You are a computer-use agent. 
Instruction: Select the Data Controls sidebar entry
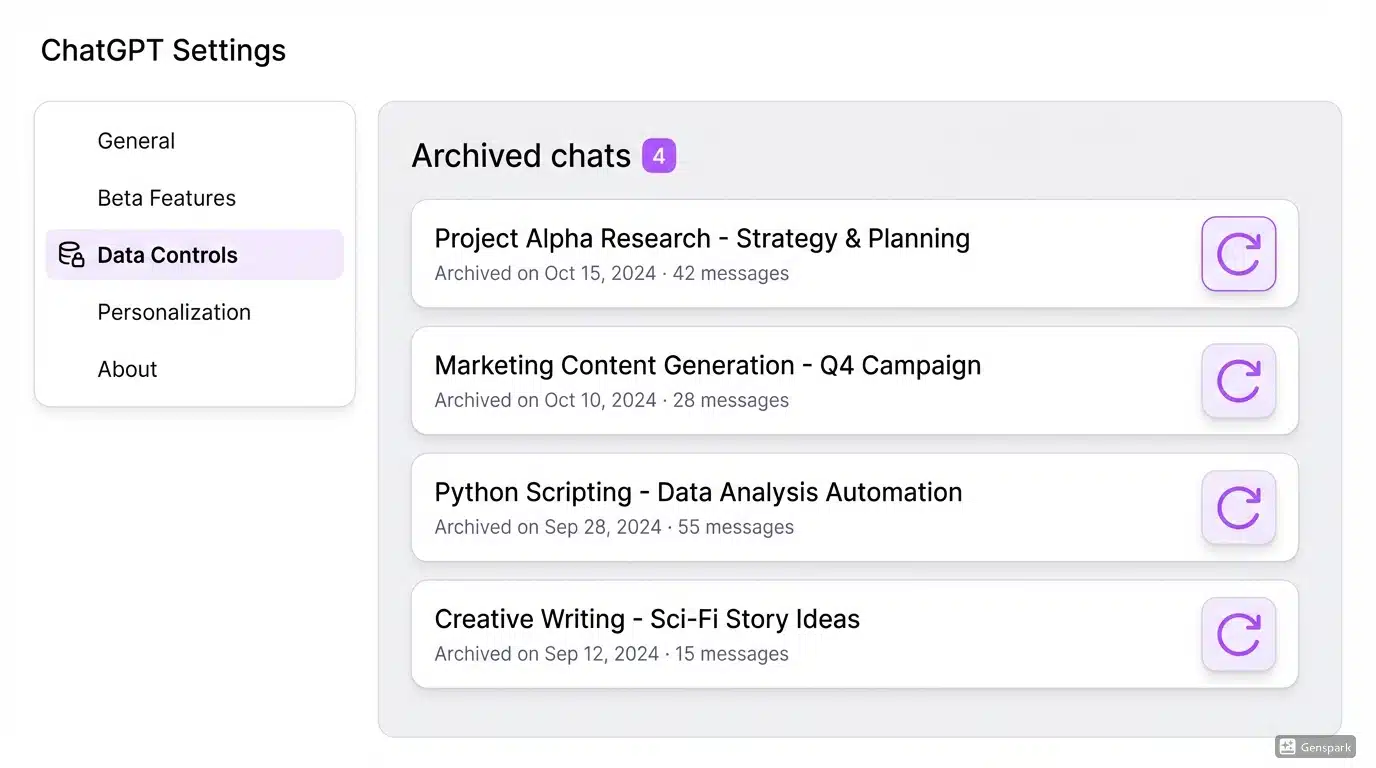(x=168, y=255)
